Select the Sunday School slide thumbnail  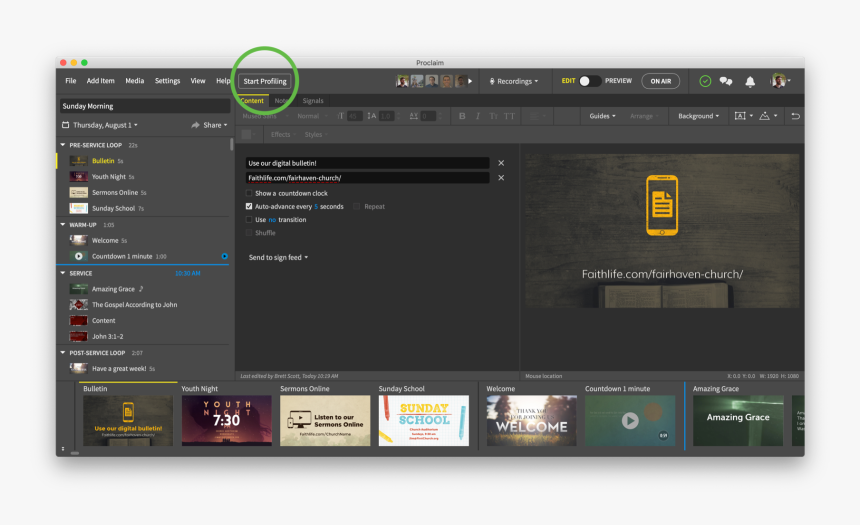423,420
